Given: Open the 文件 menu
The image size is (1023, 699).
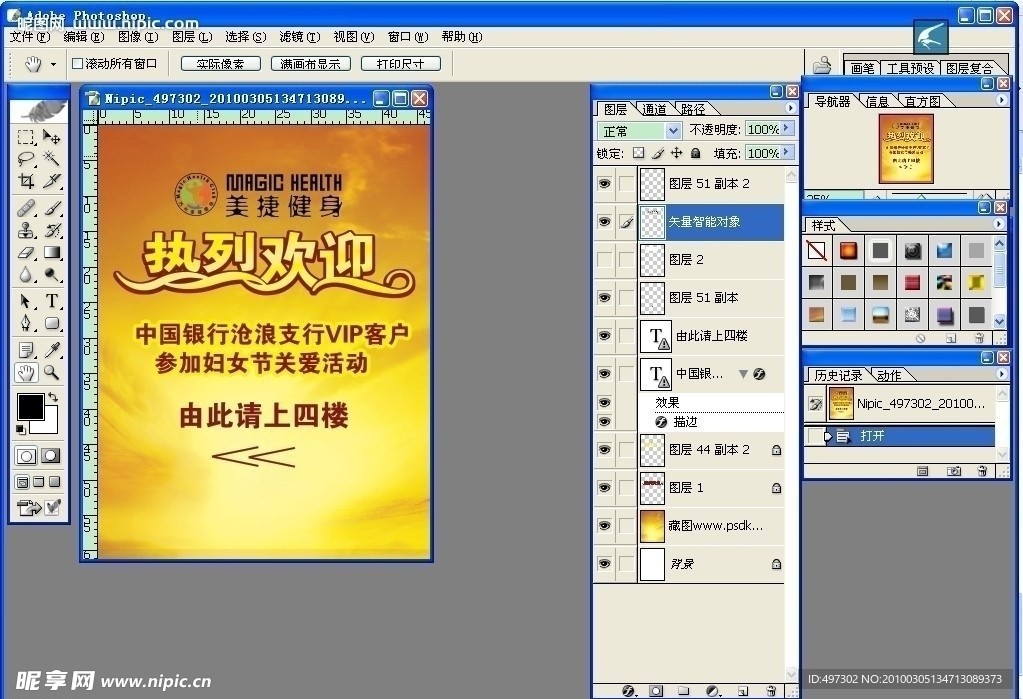Looking at the screenshot, I should pos(30,37).
